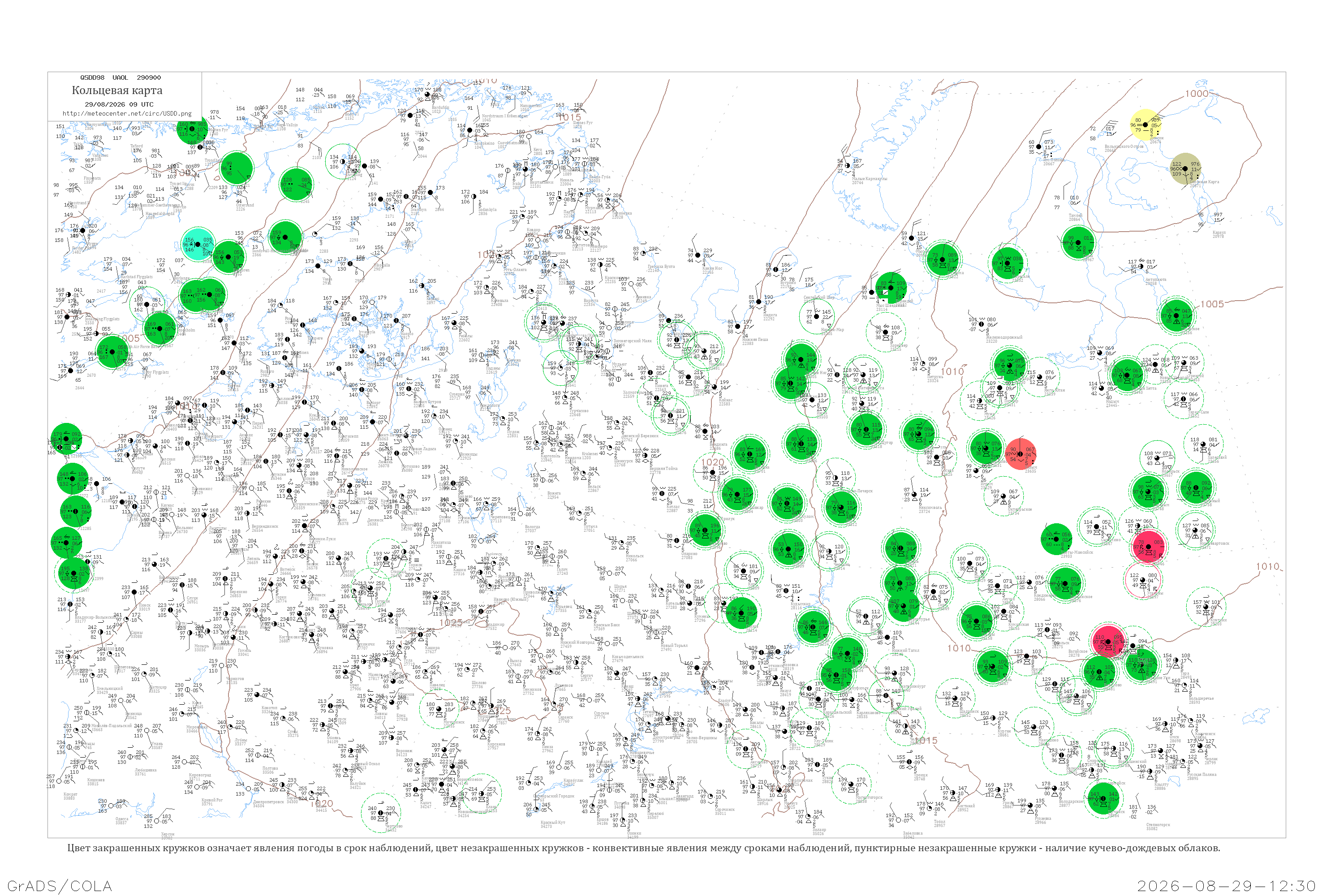Click the Кольцевая карта map title
Image resolution: width=1344 pixels, height=896 pixels.
click(117, 90)
